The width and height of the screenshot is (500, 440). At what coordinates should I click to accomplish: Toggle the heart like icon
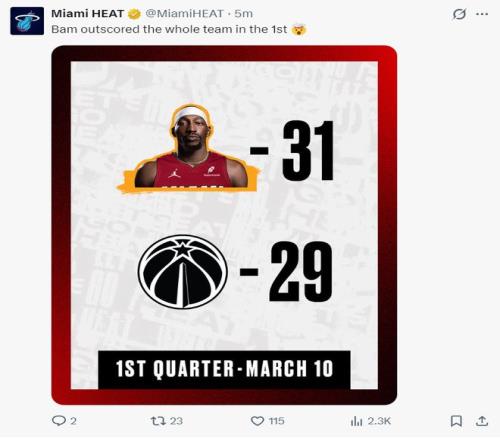pos(257,421)
